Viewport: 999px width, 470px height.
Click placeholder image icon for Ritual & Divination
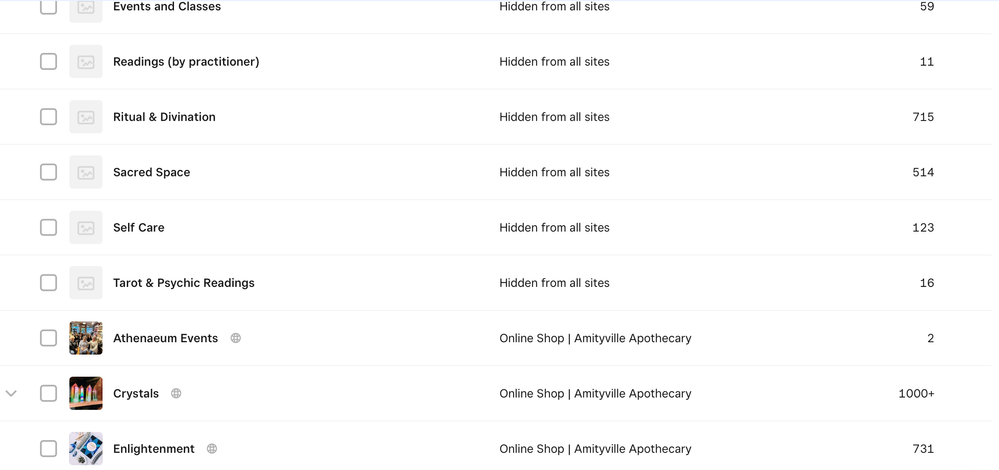tap(86, 117)
